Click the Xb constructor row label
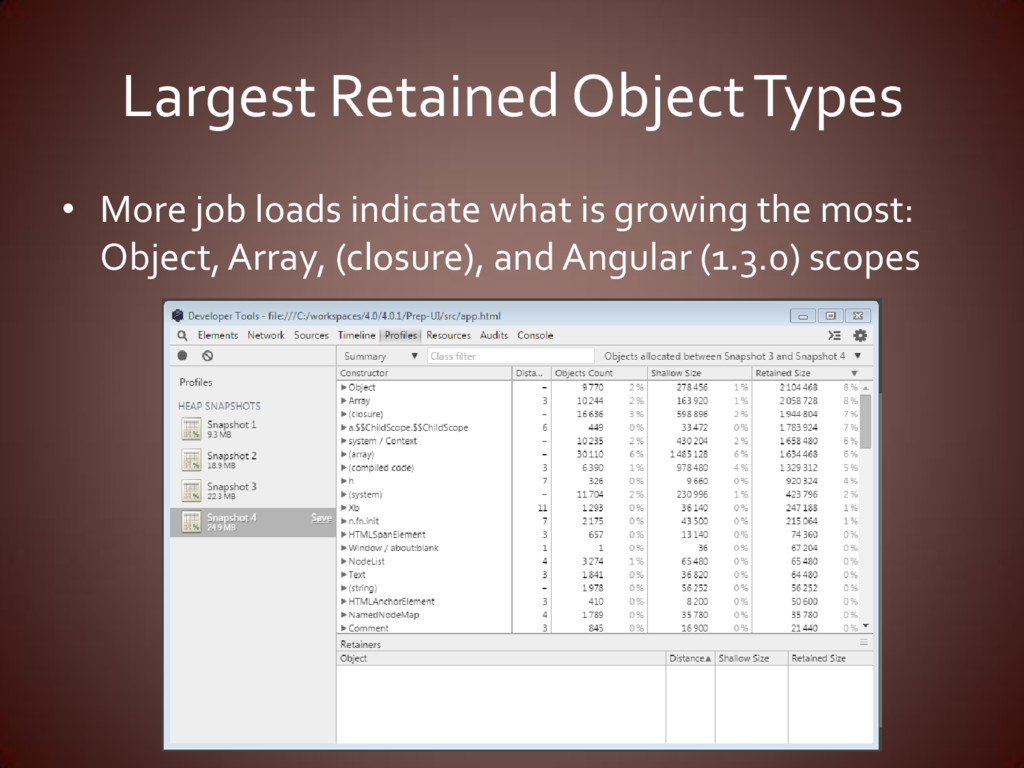 [x=354, y=508]
